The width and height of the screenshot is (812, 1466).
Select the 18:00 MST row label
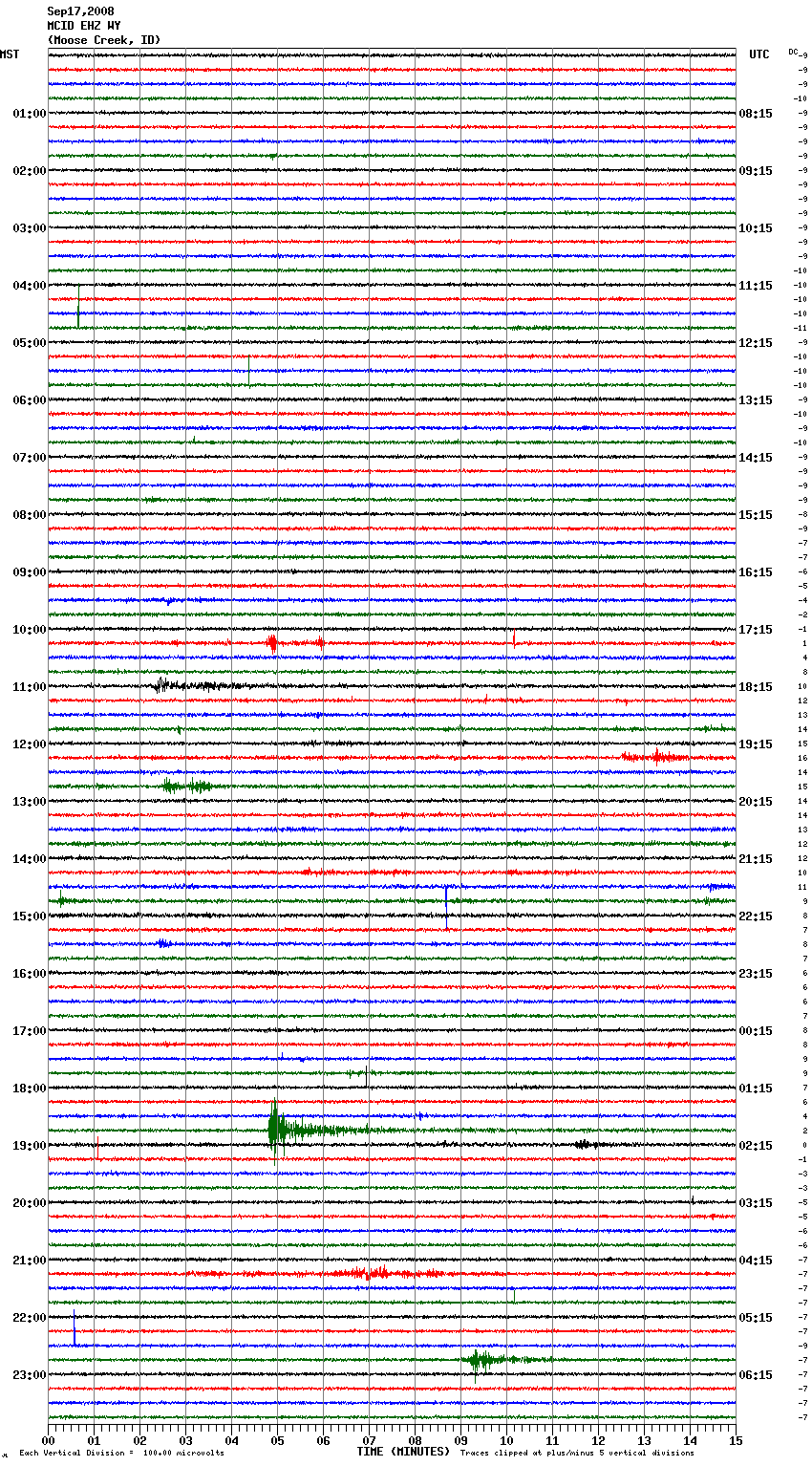point(29,1089)
